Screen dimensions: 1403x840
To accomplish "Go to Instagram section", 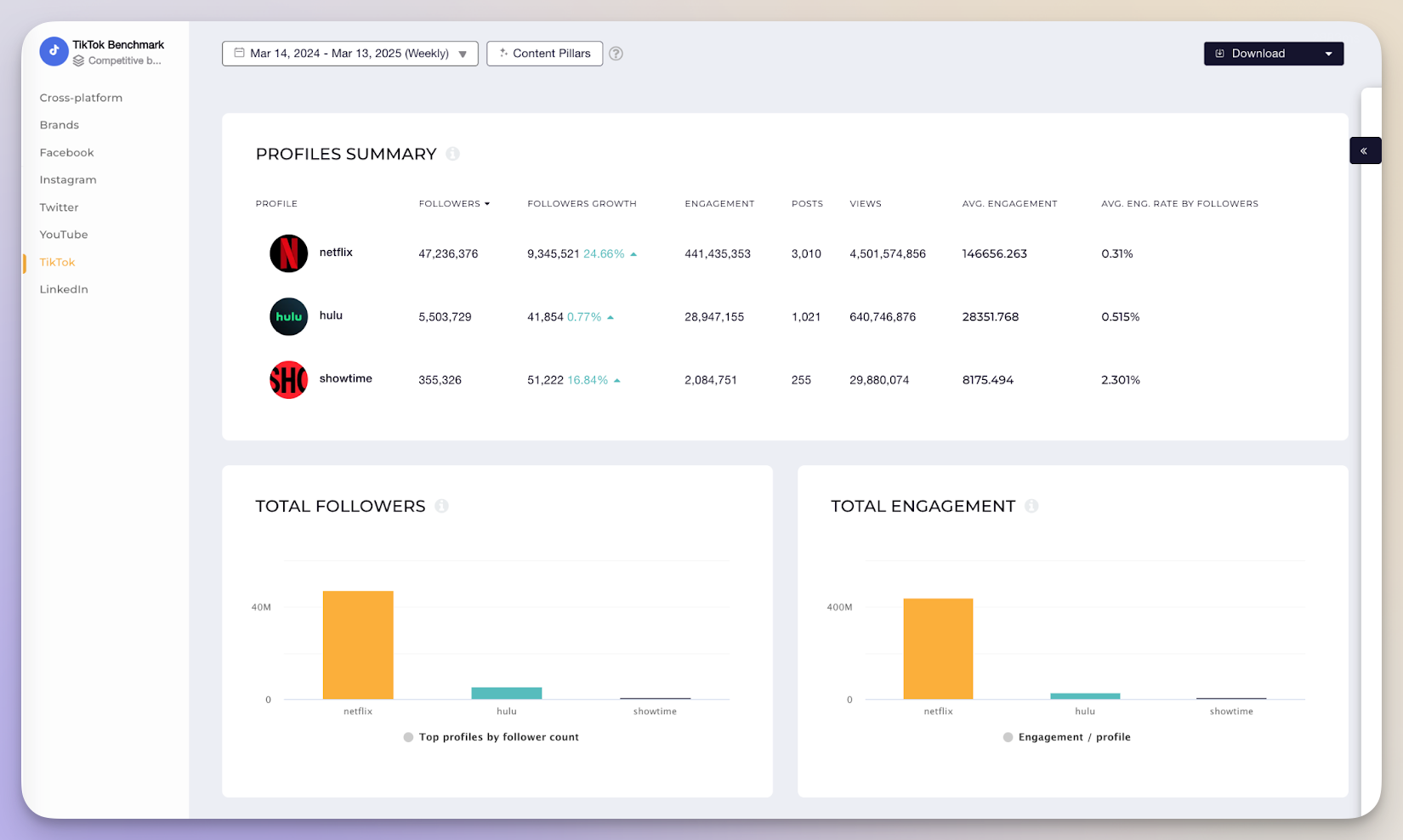I will 68,179.
